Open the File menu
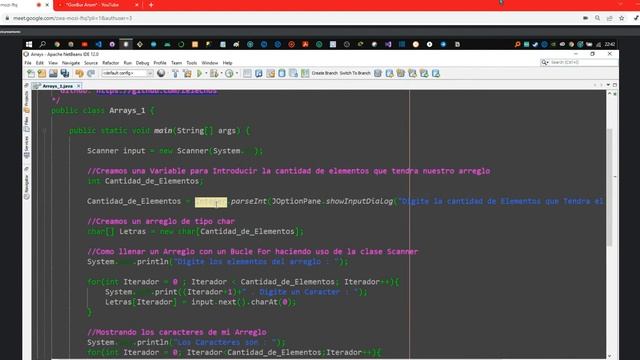 [x=28, y=63]
